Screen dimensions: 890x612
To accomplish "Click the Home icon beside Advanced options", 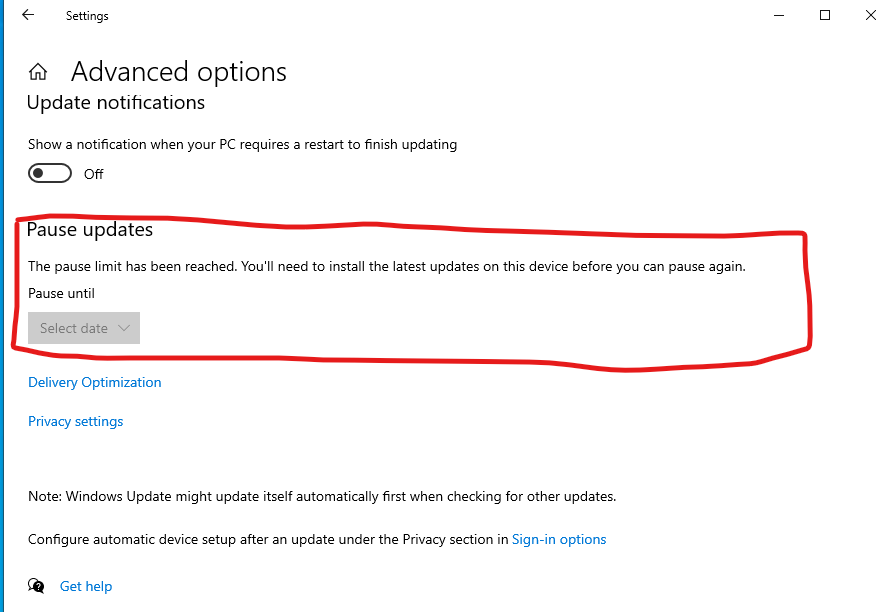I will tap(38, 72).
